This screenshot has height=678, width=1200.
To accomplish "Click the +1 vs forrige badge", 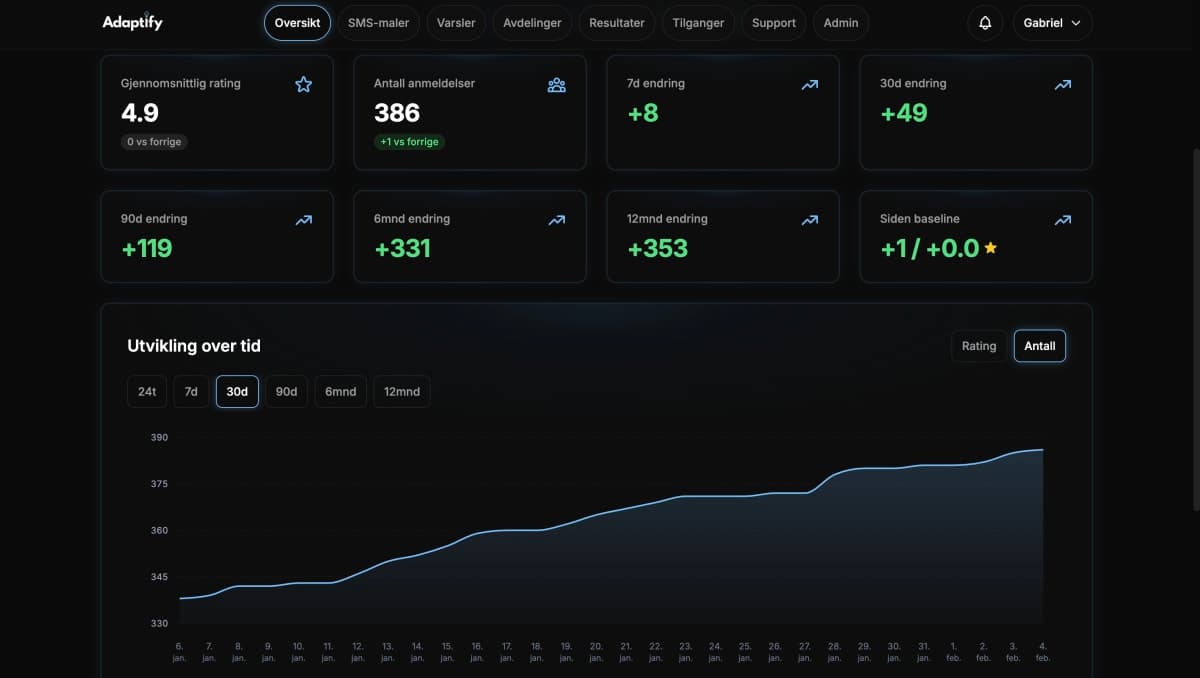I will click(409, 142).
